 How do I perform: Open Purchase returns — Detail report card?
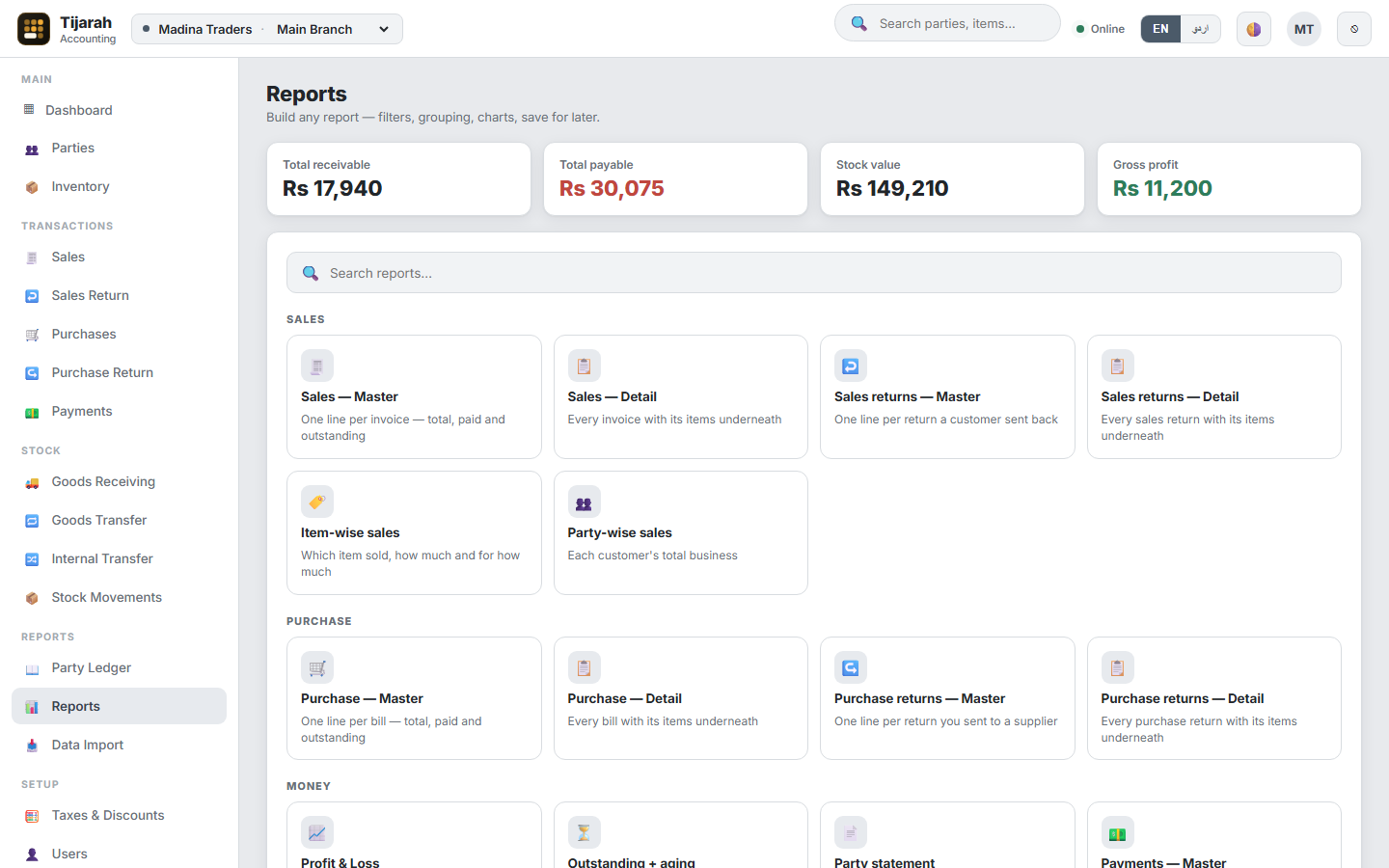(x=1214, y=698)
